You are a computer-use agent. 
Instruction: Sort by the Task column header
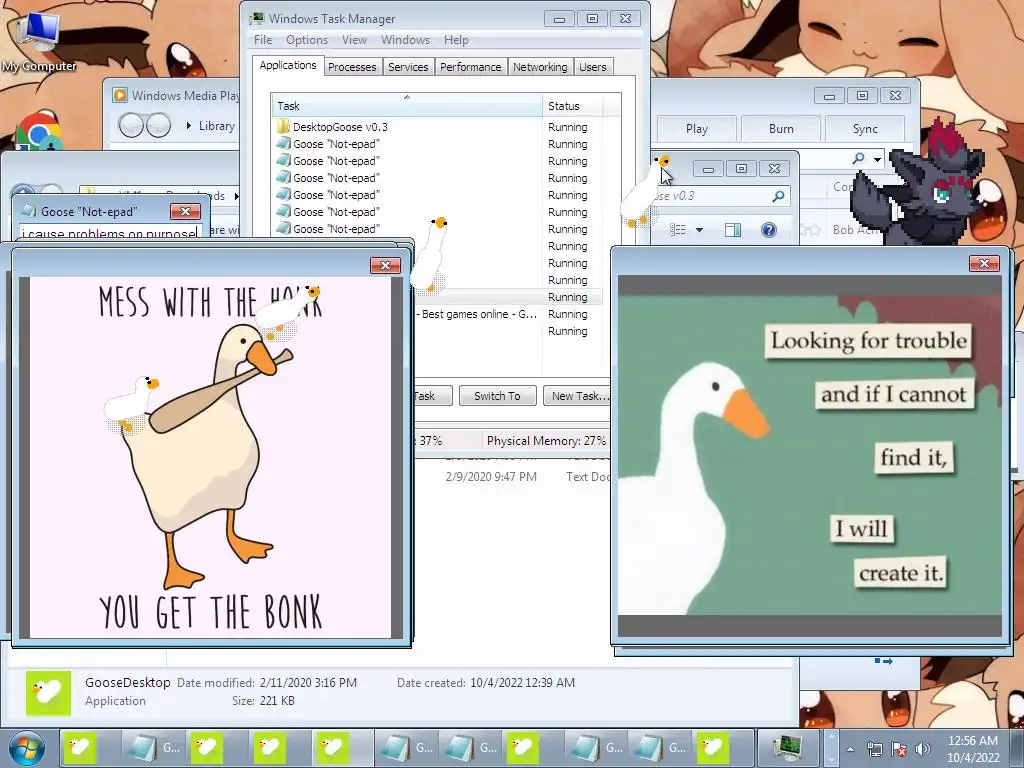click(x=406, y=106)
